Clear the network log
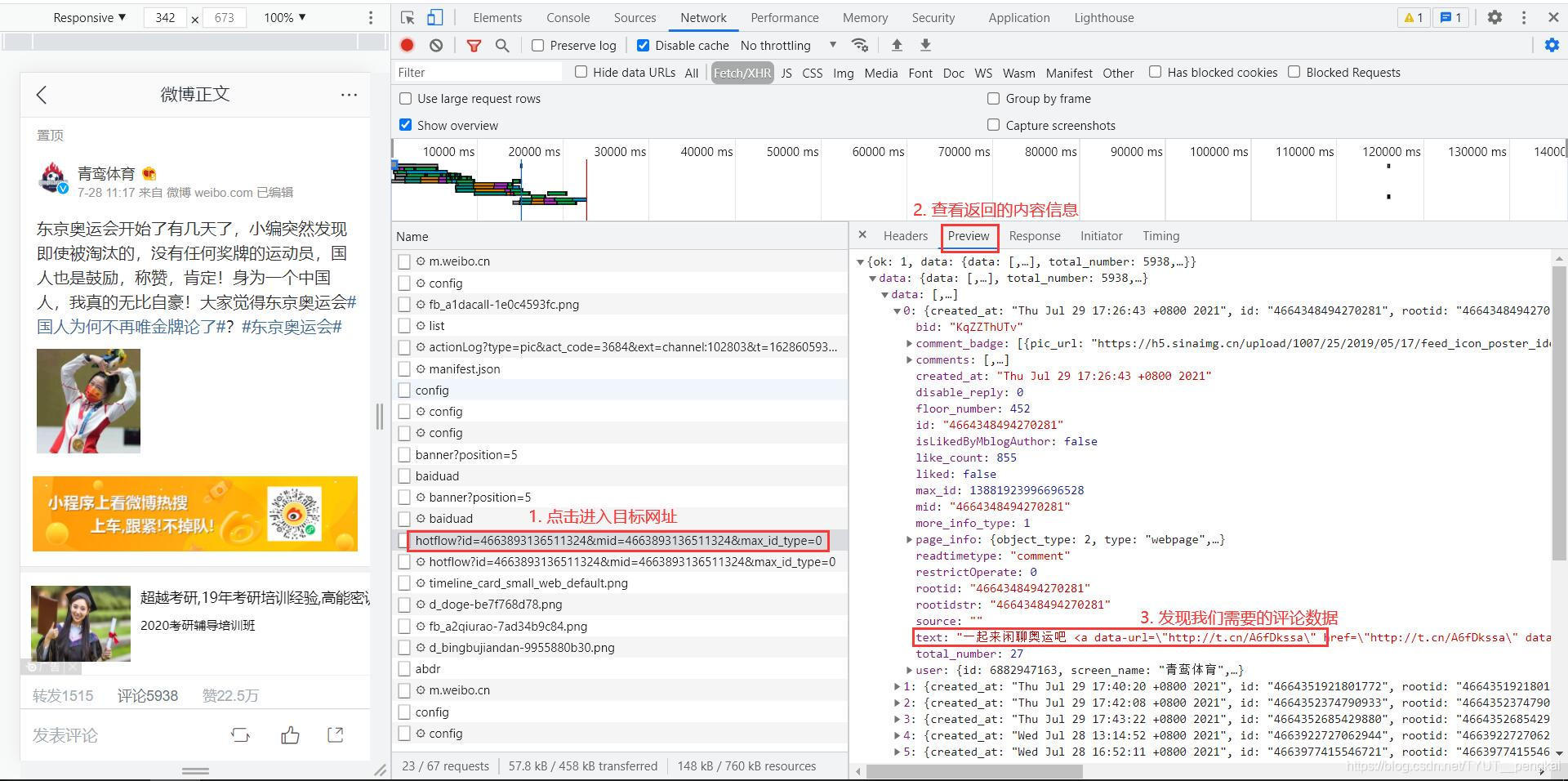1568x781 pixels. [x=436, y=46]
